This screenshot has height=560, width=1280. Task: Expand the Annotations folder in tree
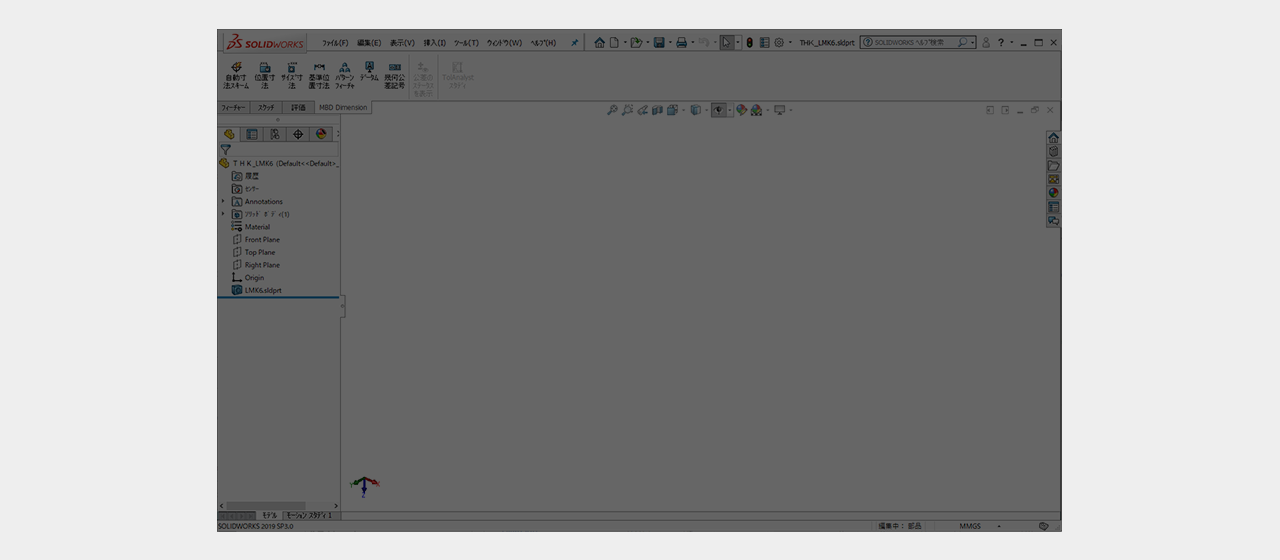pyautogui.click(x=223, y=202)
